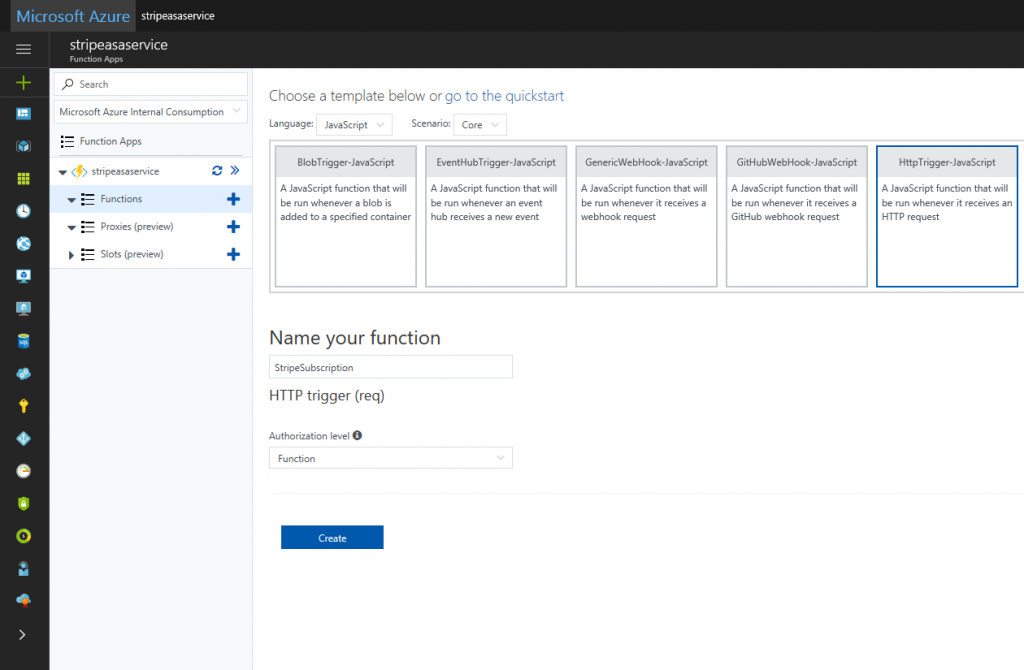Open the Scenario dropdown showing Core

pyautogui.click(x=480, y=125)
